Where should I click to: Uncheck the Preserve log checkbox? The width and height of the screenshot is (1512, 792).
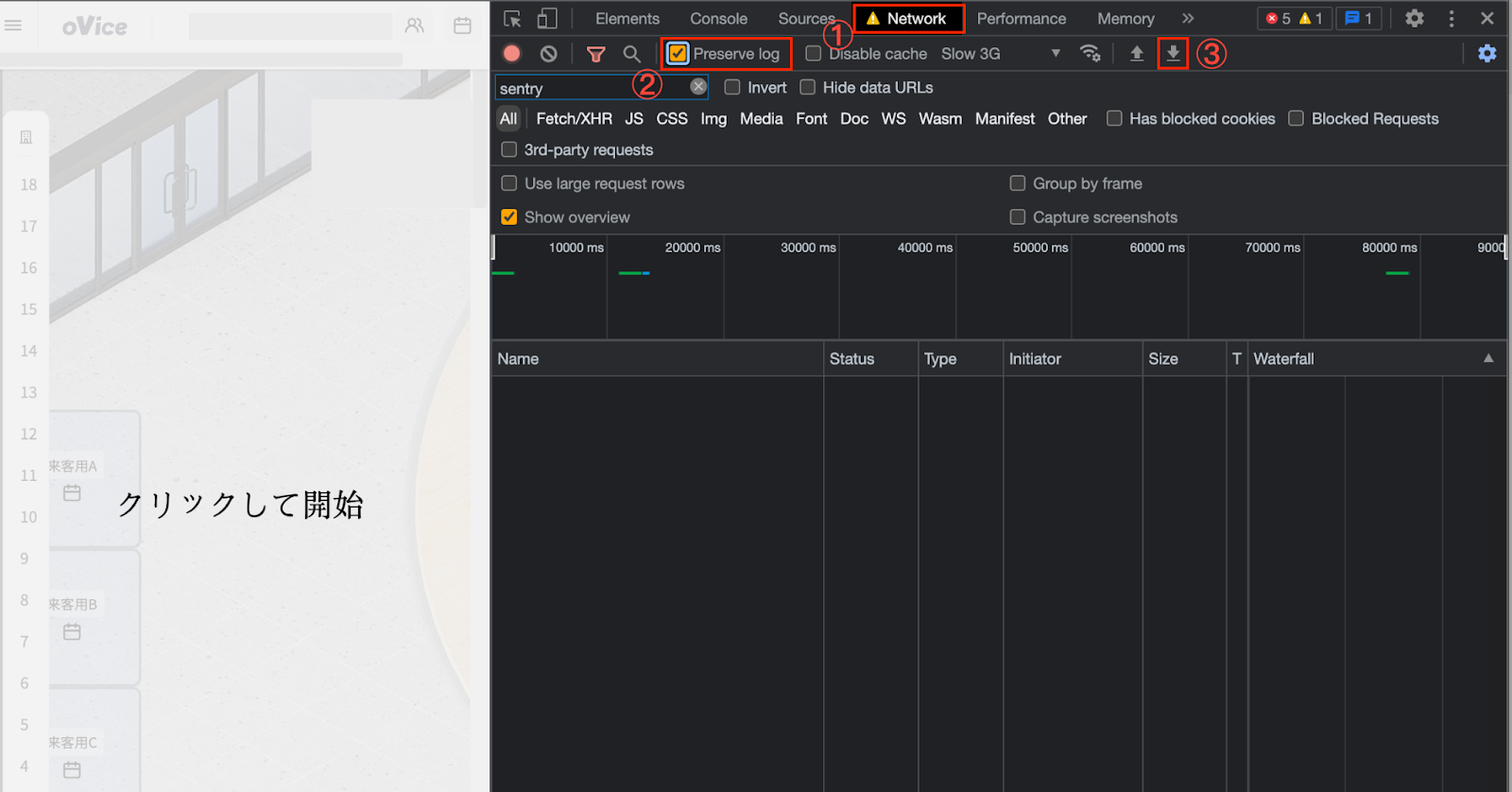[678, 54]
